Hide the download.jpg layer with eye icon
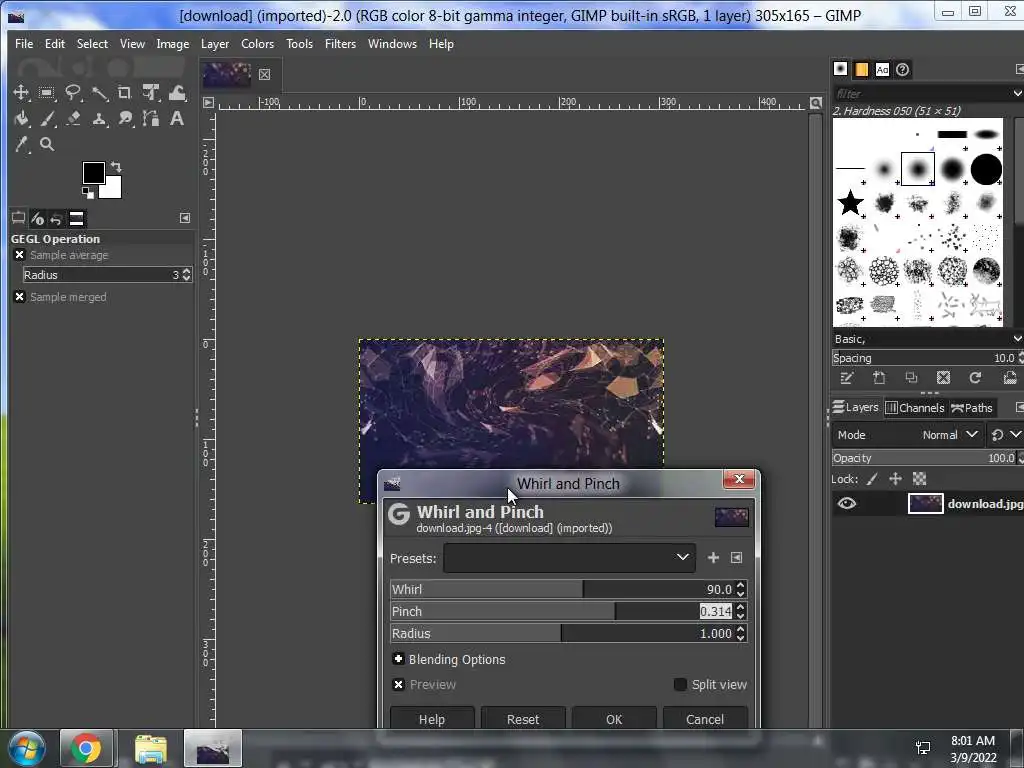 tap(847, 504)
